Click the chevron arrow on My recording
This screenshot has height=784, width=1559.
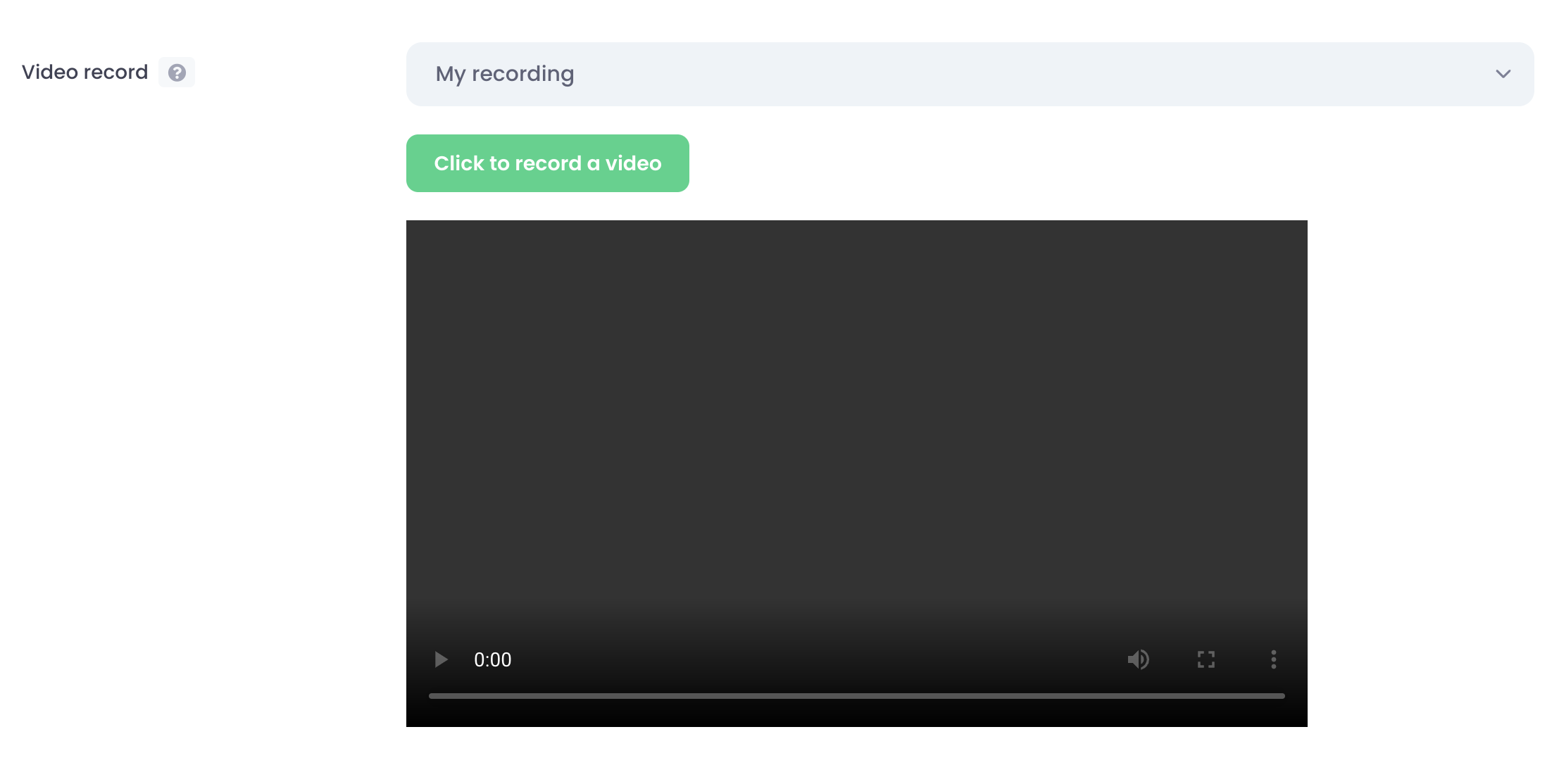point(1503,74)
